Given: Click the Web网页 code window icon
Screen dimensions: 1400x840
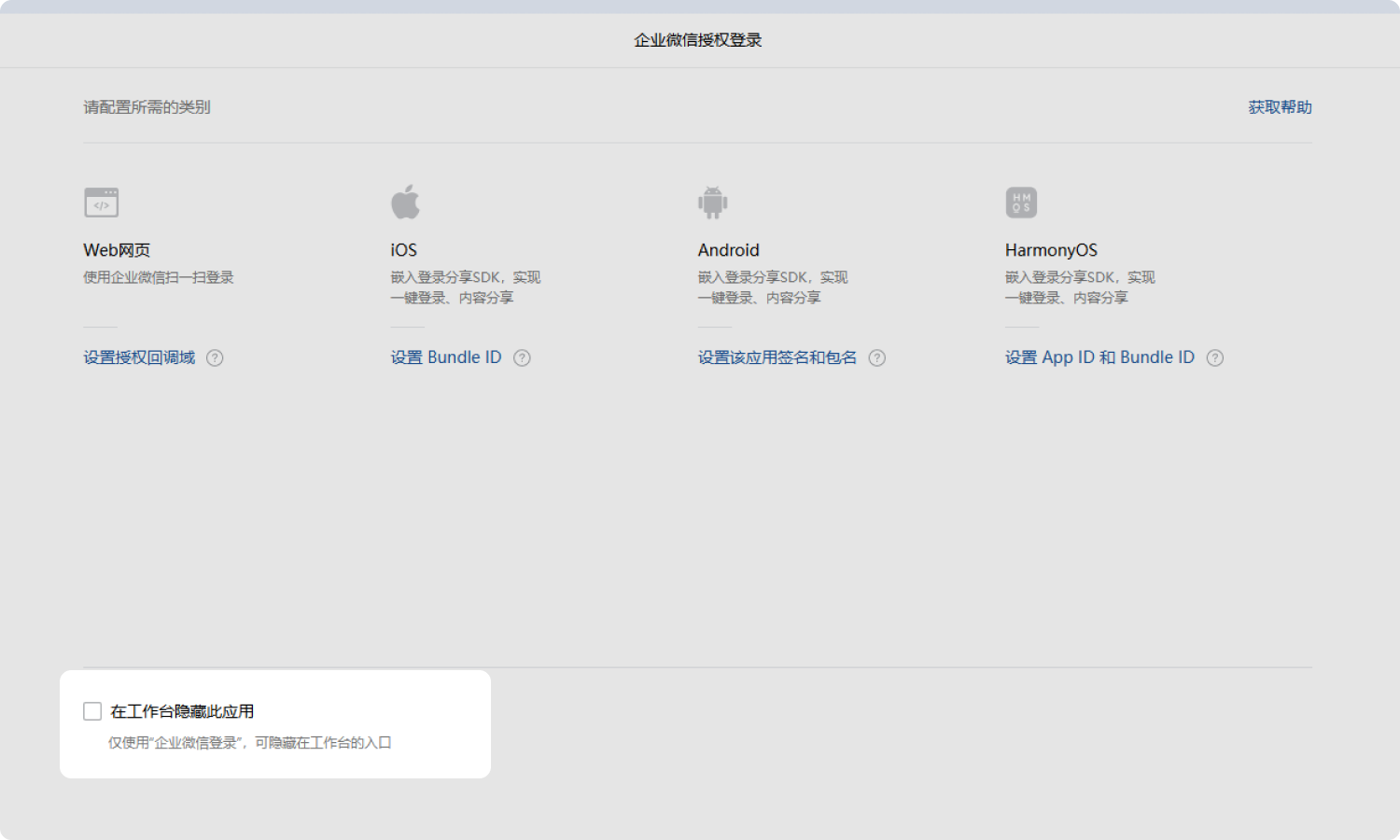Looking at the screenshot, I should (101, 203).
